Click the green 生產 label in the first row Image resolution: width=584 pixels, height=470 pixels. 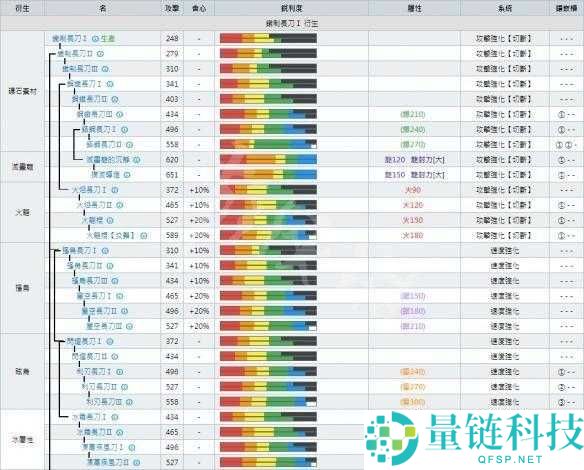108,38
